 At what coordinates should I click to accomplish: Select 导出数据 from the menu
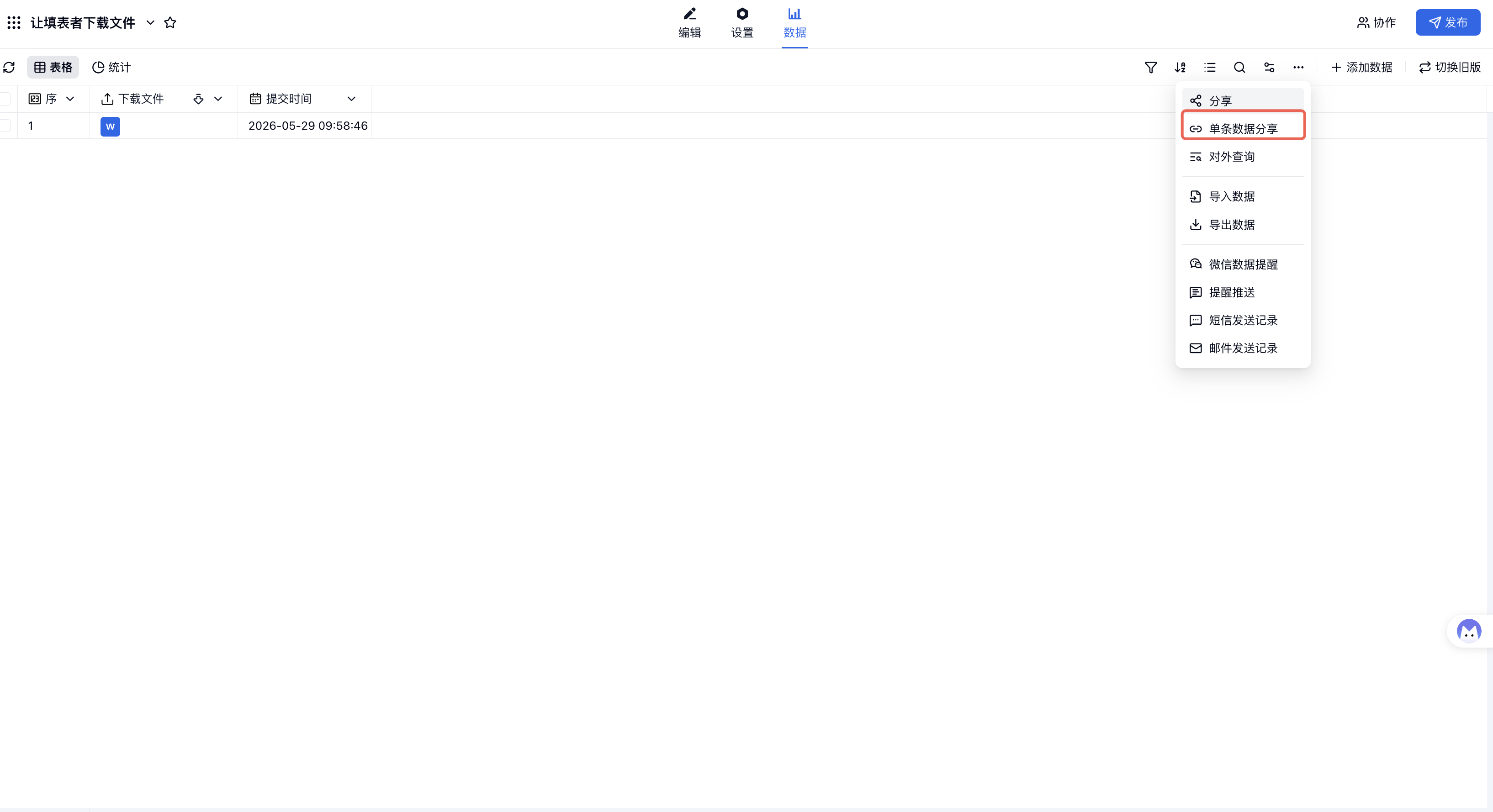point(1243,225)
